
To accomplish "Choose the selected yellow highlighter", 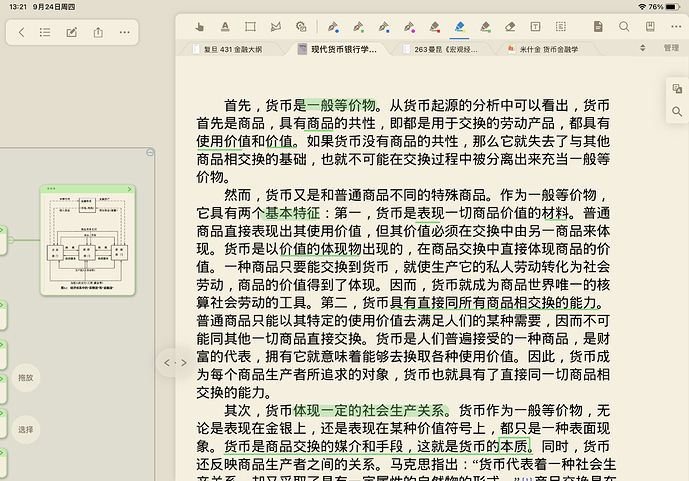I will (460, 27).
